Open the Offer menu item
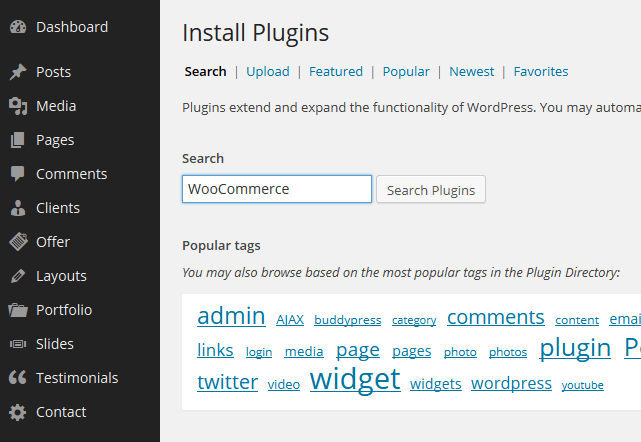The height and width of the screenshot is (442, 641). click(53, 242)
